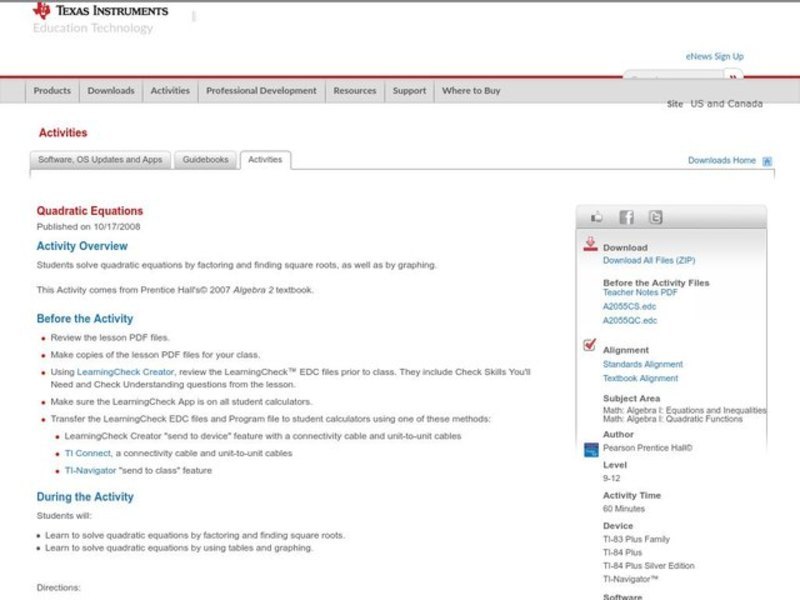Click the eNews Sign Up link
The width and height of the screenshot is (800, 600).
(714, 57)
